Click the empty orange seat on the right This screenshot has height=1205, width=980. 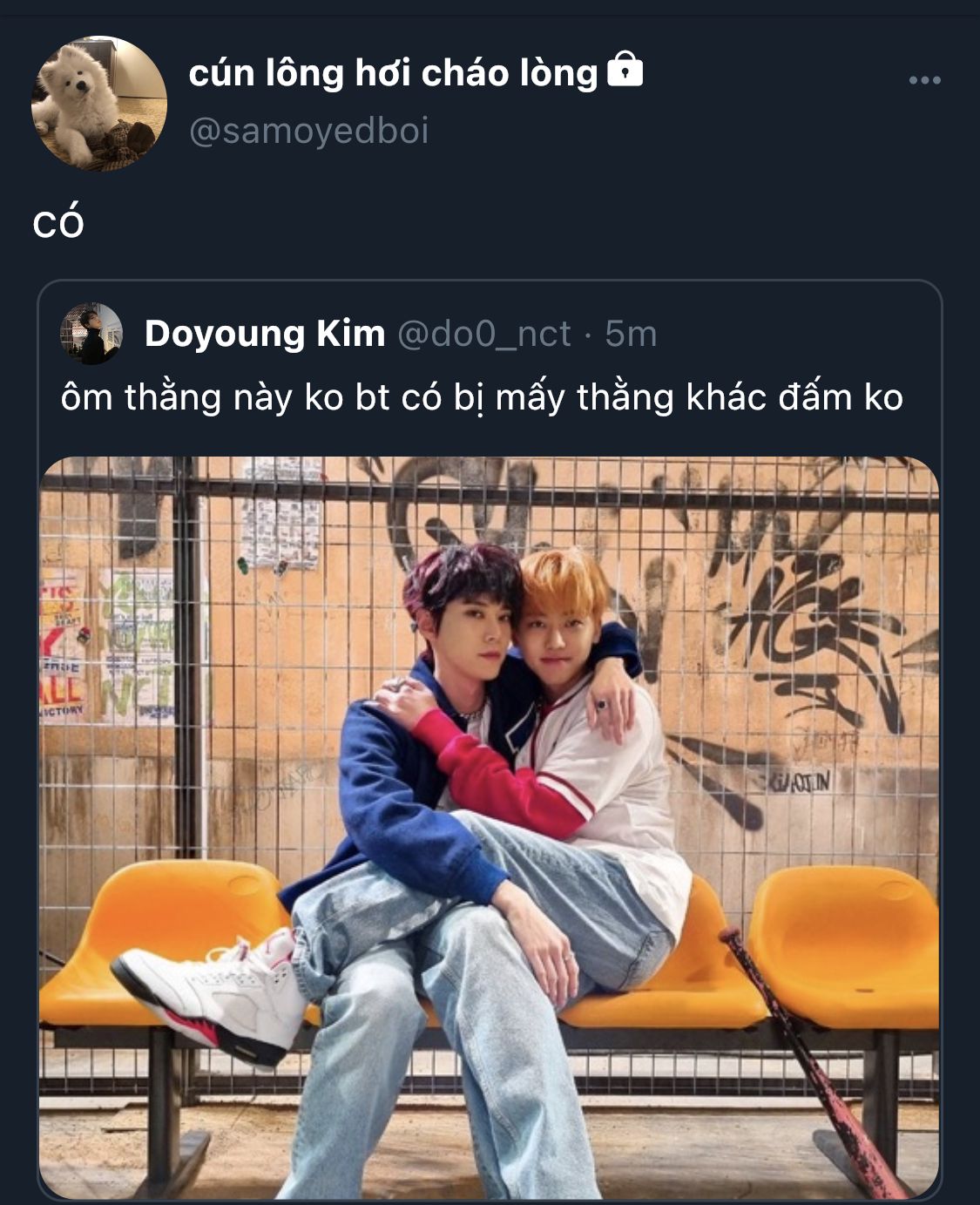(x=844, y=947)
